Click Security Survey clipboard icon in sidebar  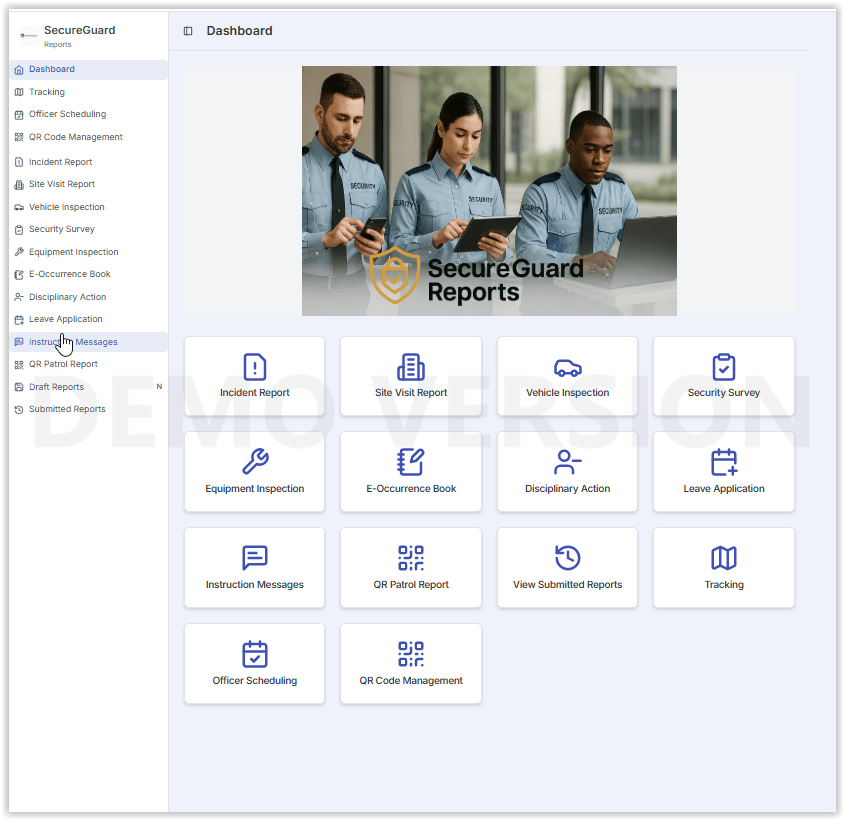19,230
